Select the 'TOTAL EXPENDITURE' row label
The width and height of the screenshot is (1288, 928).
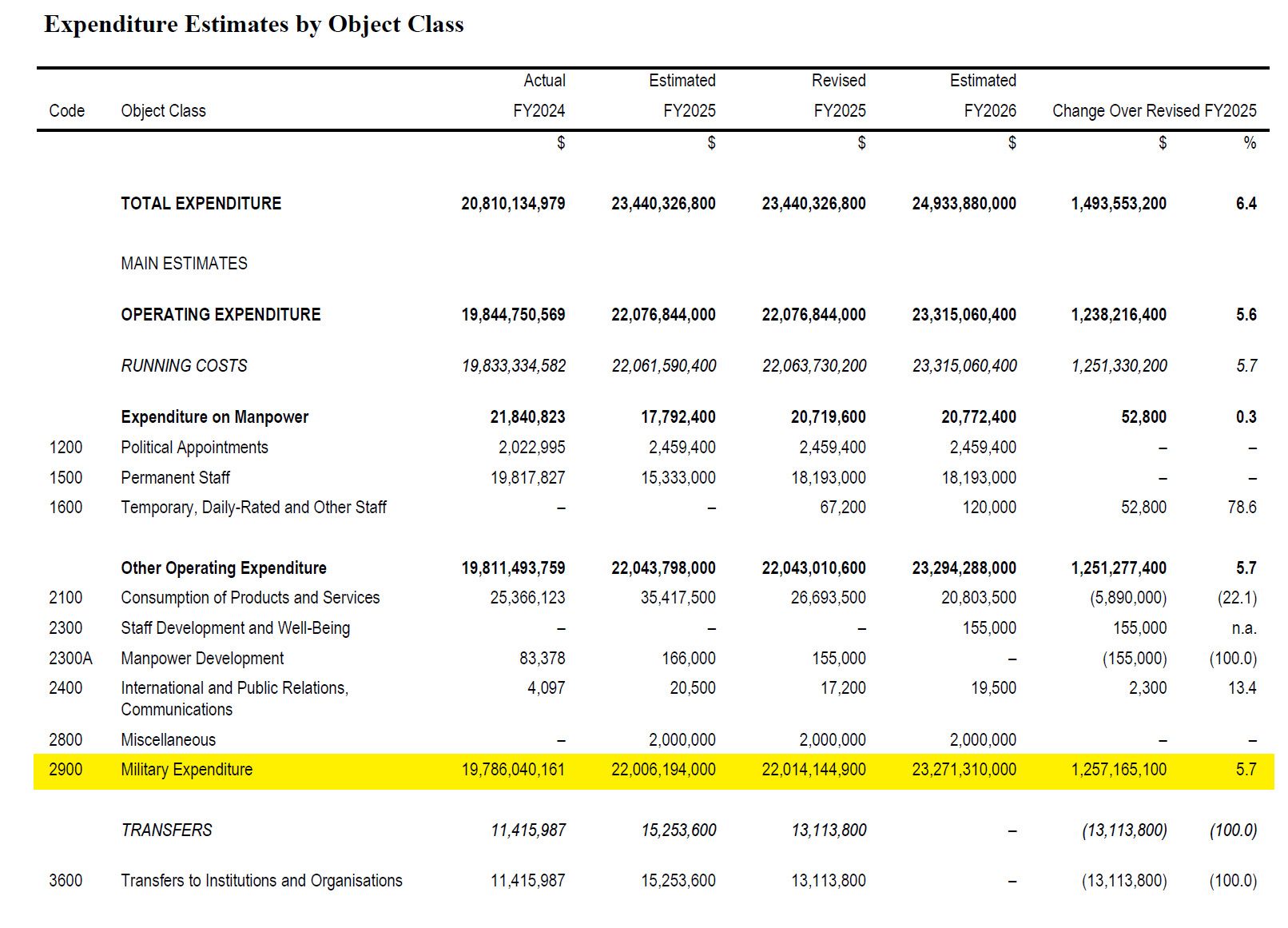tap(201, 203)
